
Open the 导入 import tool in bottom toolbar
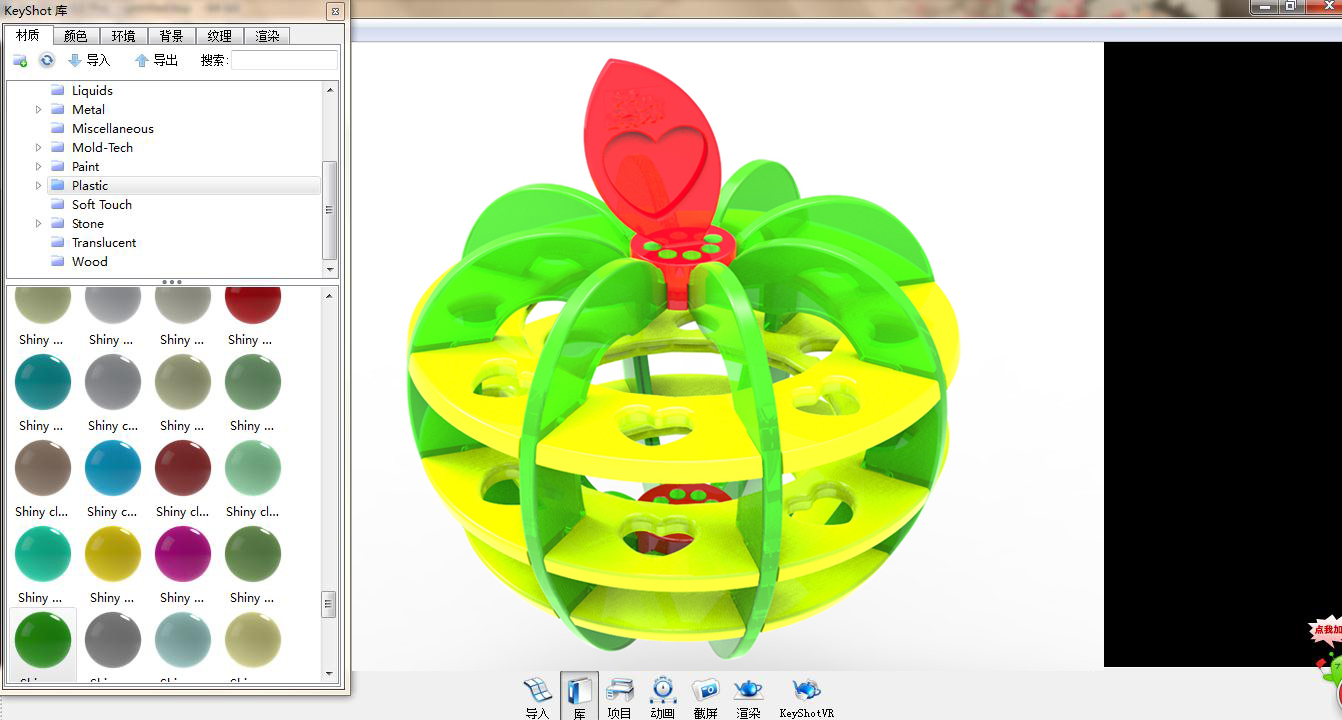click(x=537, y=697)
